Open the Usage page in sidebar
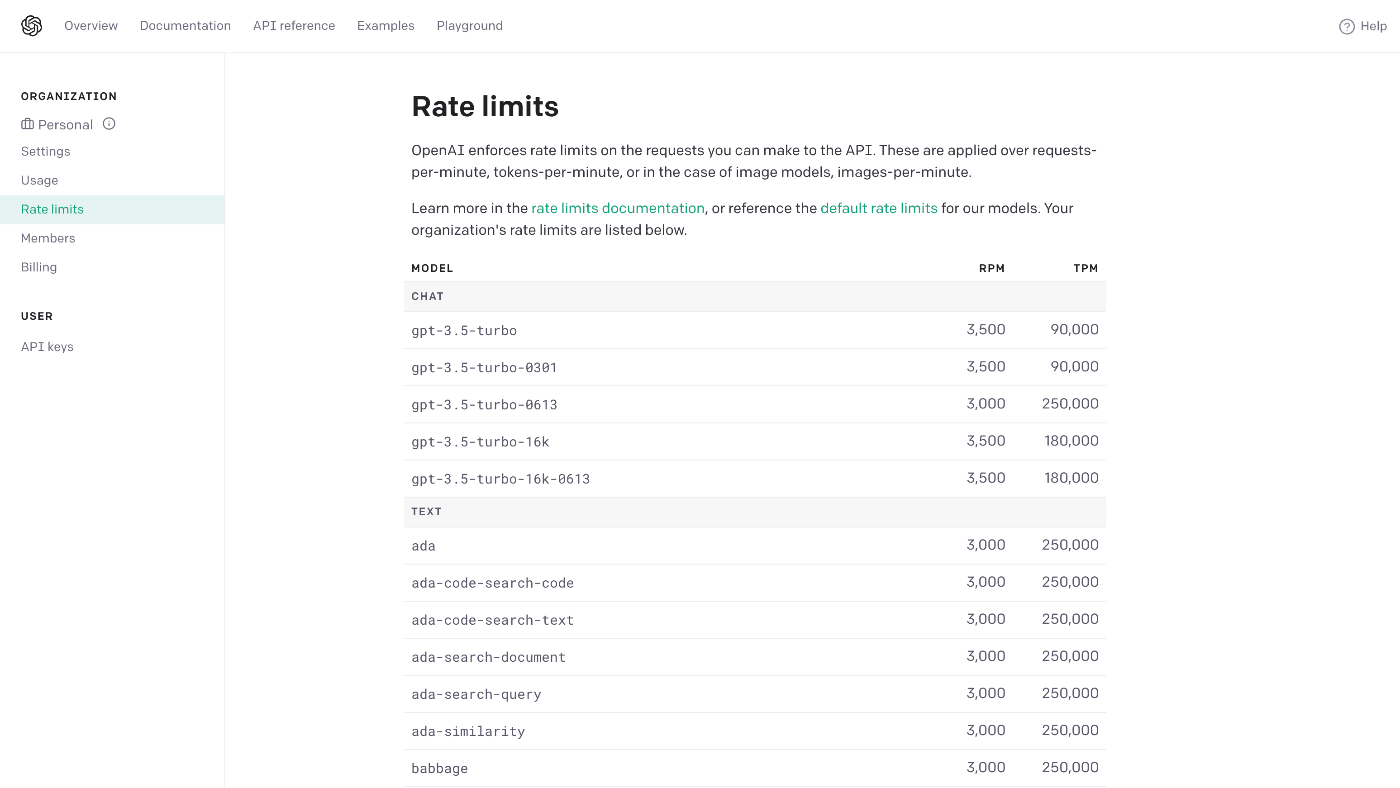The image size is (1400, 788). pyautogui.click(x=40, y=181)
